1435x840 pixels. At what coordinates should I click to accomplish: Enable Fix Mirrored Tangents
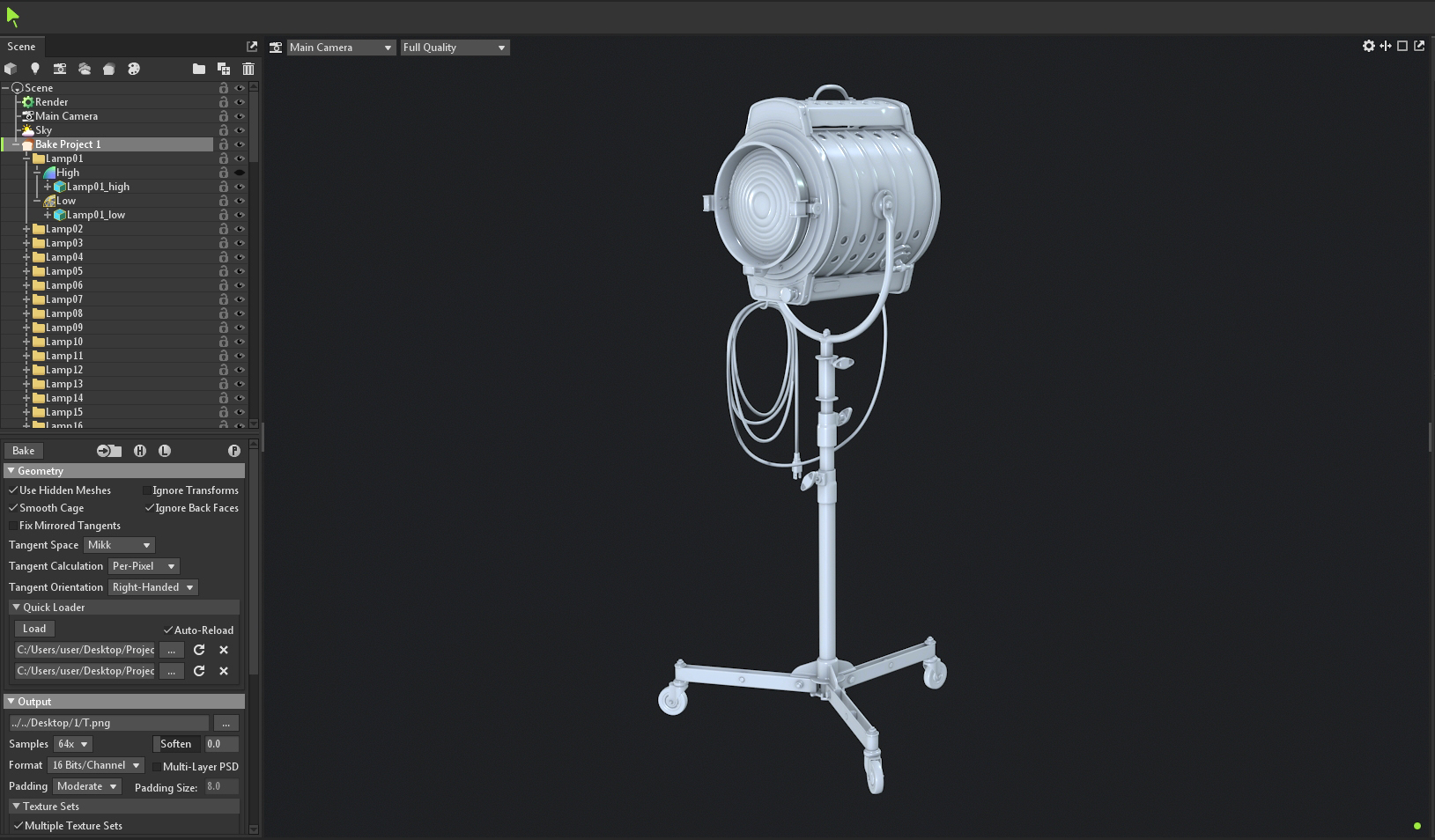coord(13,526)
